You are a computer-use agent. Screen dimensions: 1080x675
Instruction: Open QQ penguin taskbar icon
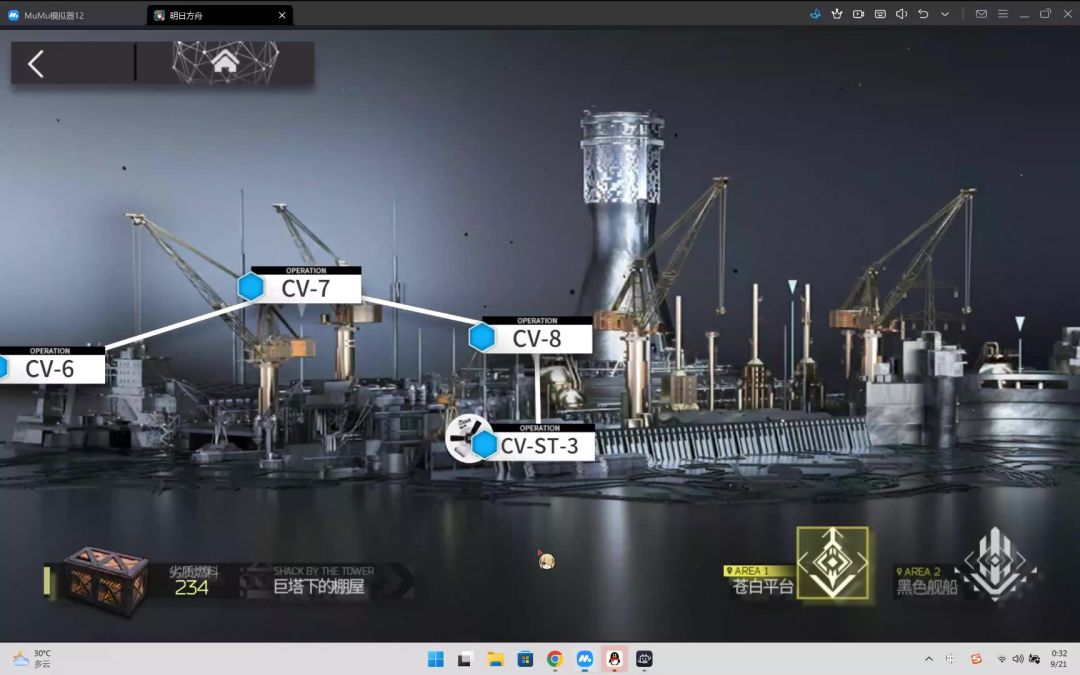point(614,659)
